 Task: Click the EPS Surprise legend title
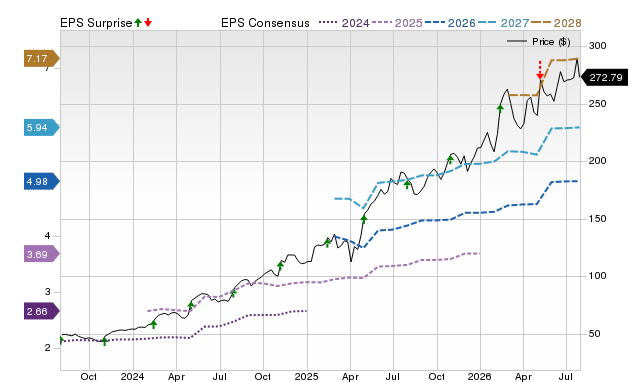coord(96,23)
